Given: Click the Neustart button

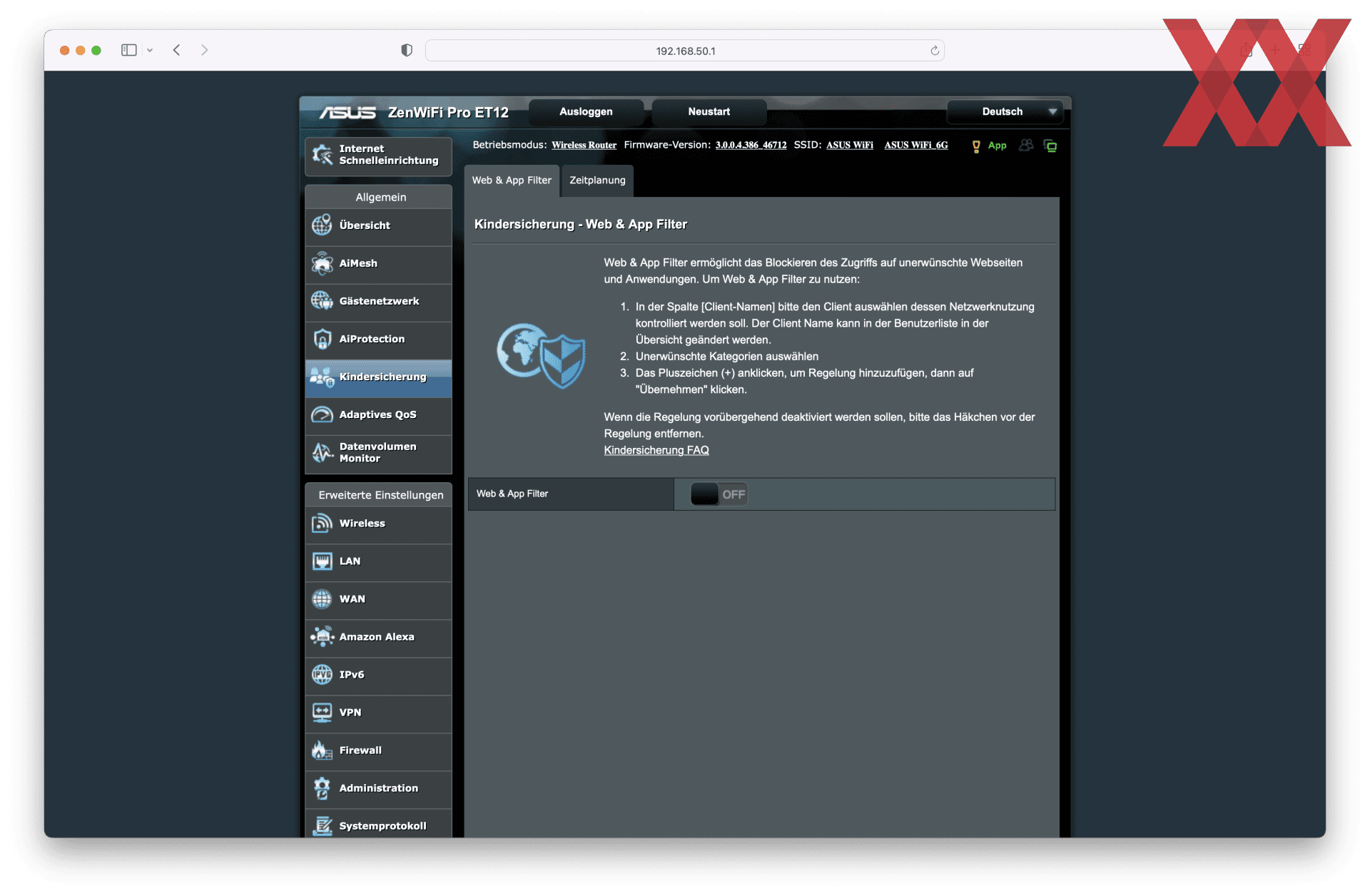Looking at the screenshot, I should pyautogui.click(x=709, y=112).
